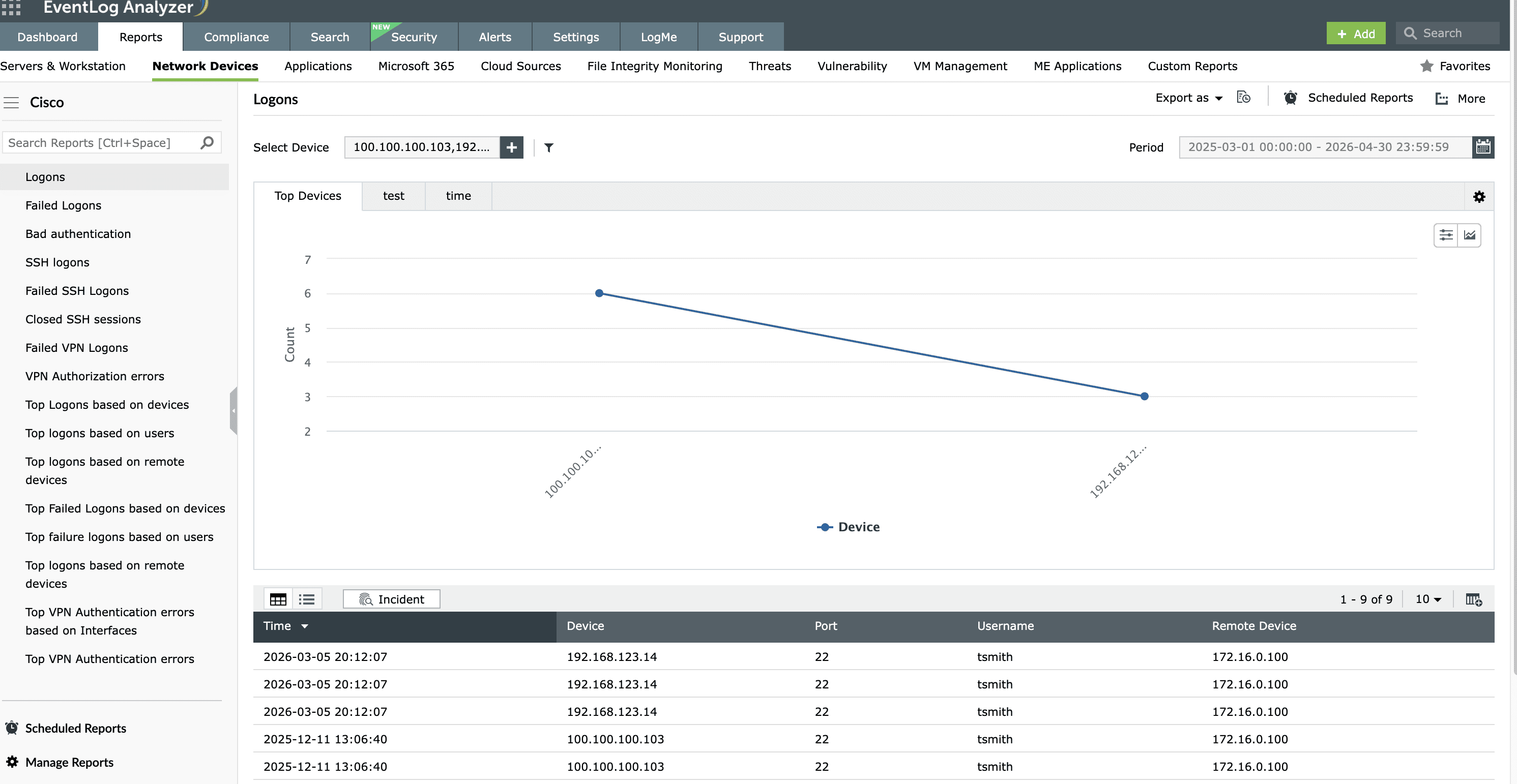Open the Select Device field

coord(422,147)
